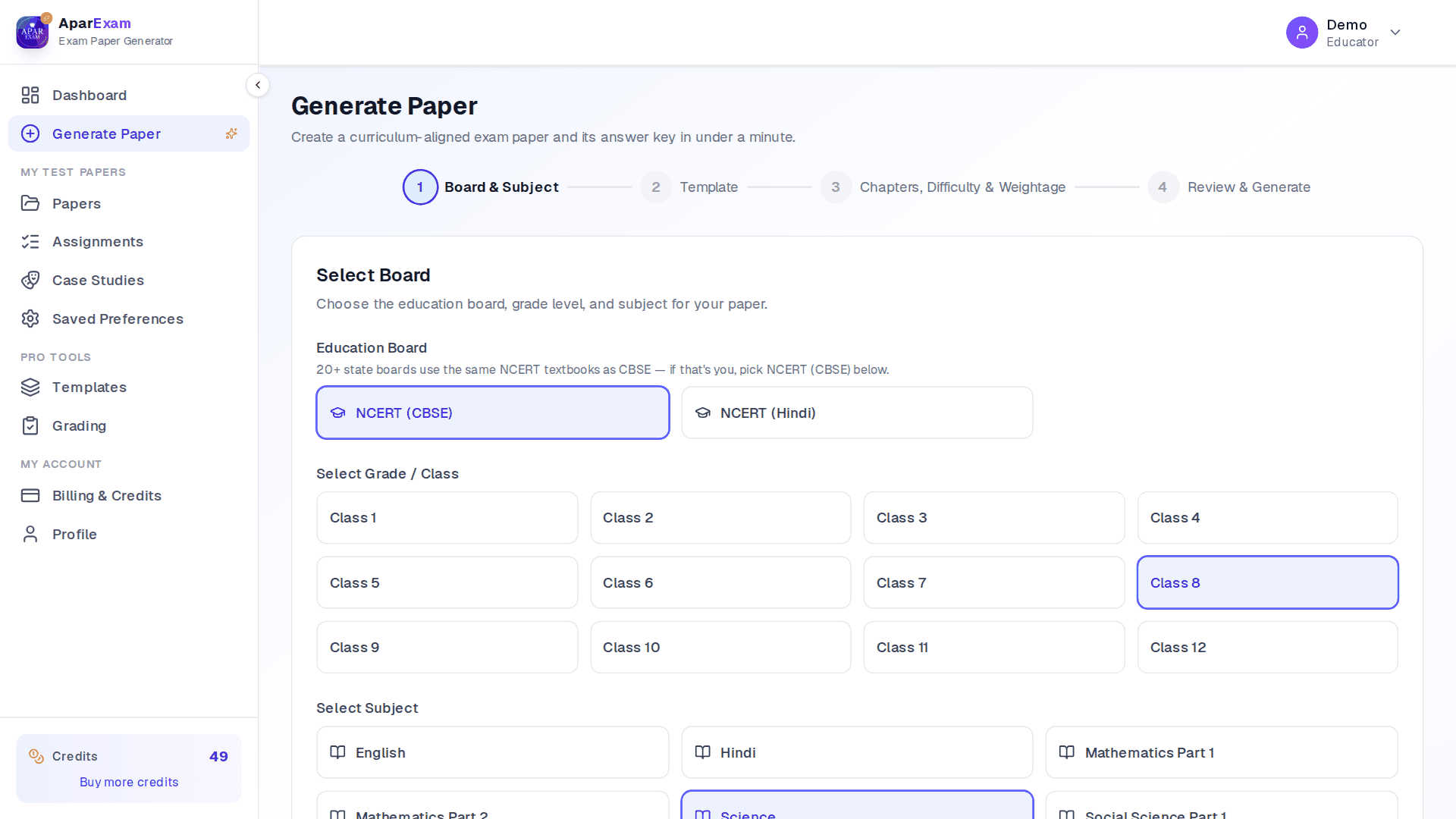Screen dimensions: 1456x819
Task: Select Class 7 grade
Action: (x=993, y=582)
